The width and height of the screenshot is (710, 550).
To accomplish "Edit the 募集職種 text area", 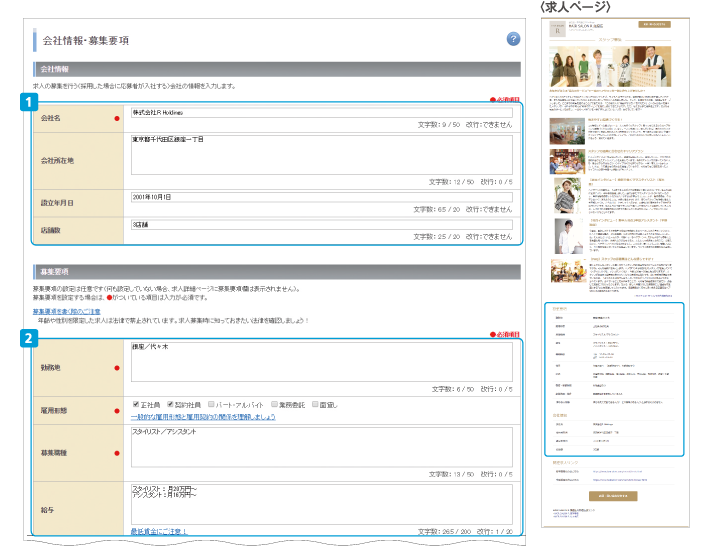I will (320, 446).
